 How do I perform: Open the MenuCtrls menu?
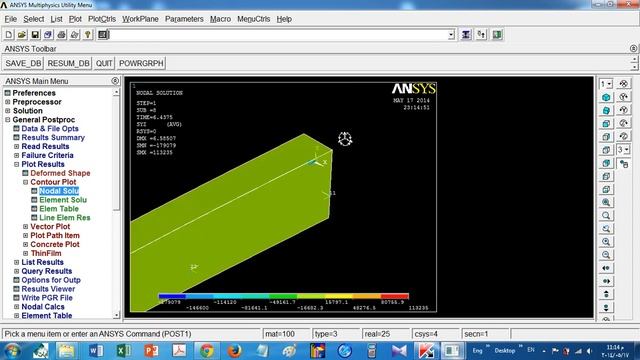(253, 19)
